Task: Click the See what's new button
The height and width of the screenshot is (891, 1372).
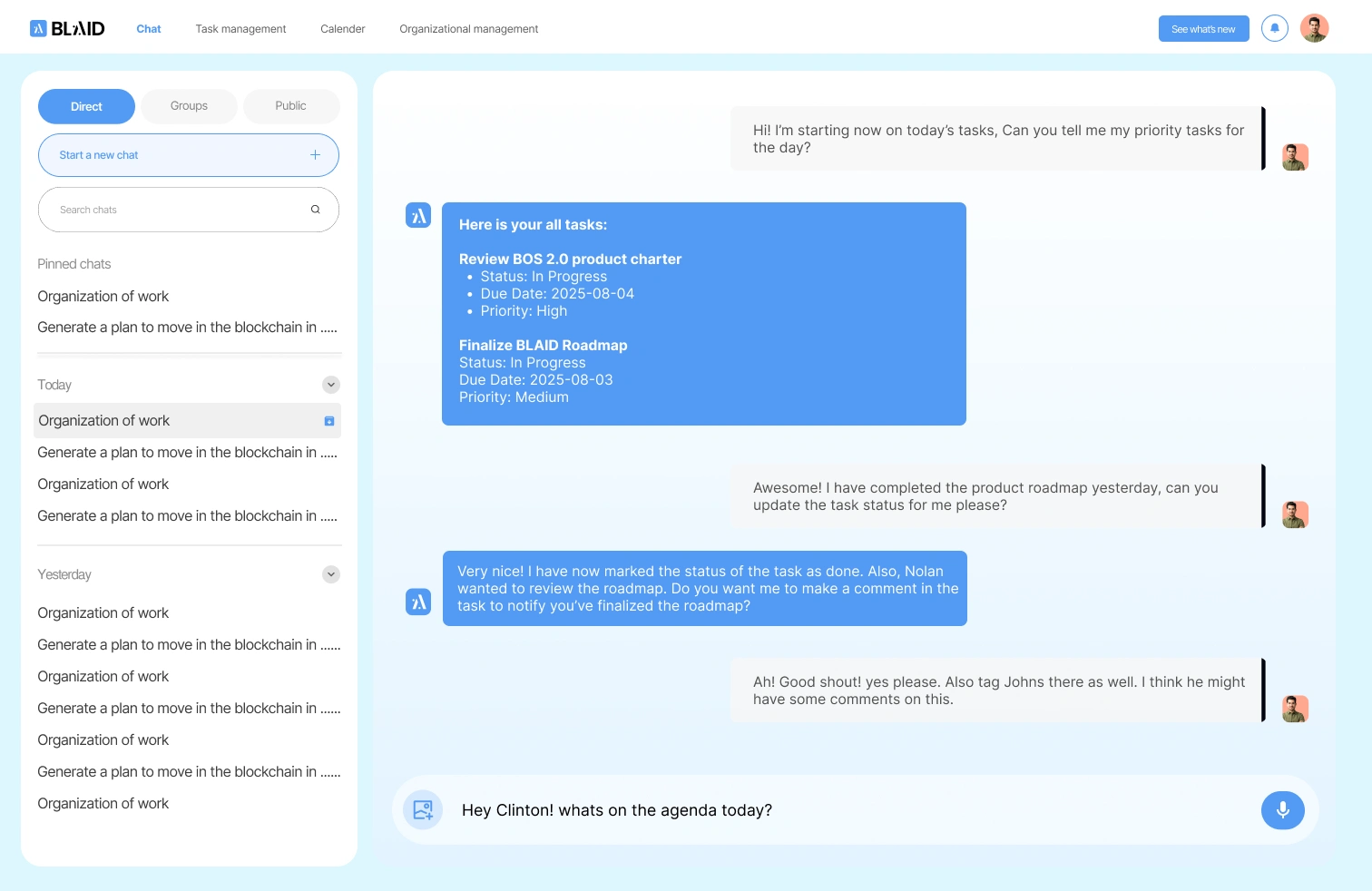Action: 1203,28
